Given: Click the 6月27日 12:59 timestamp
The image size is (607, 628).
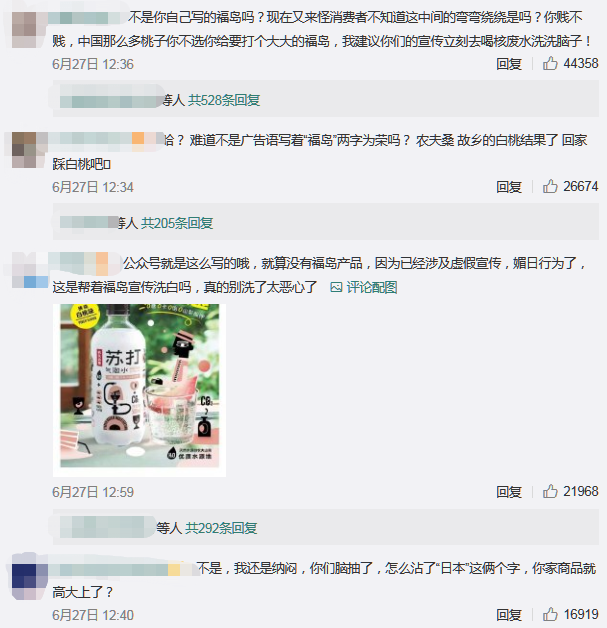Looking at the screenshot, I should pyautogui.click(x=93, y=492).
